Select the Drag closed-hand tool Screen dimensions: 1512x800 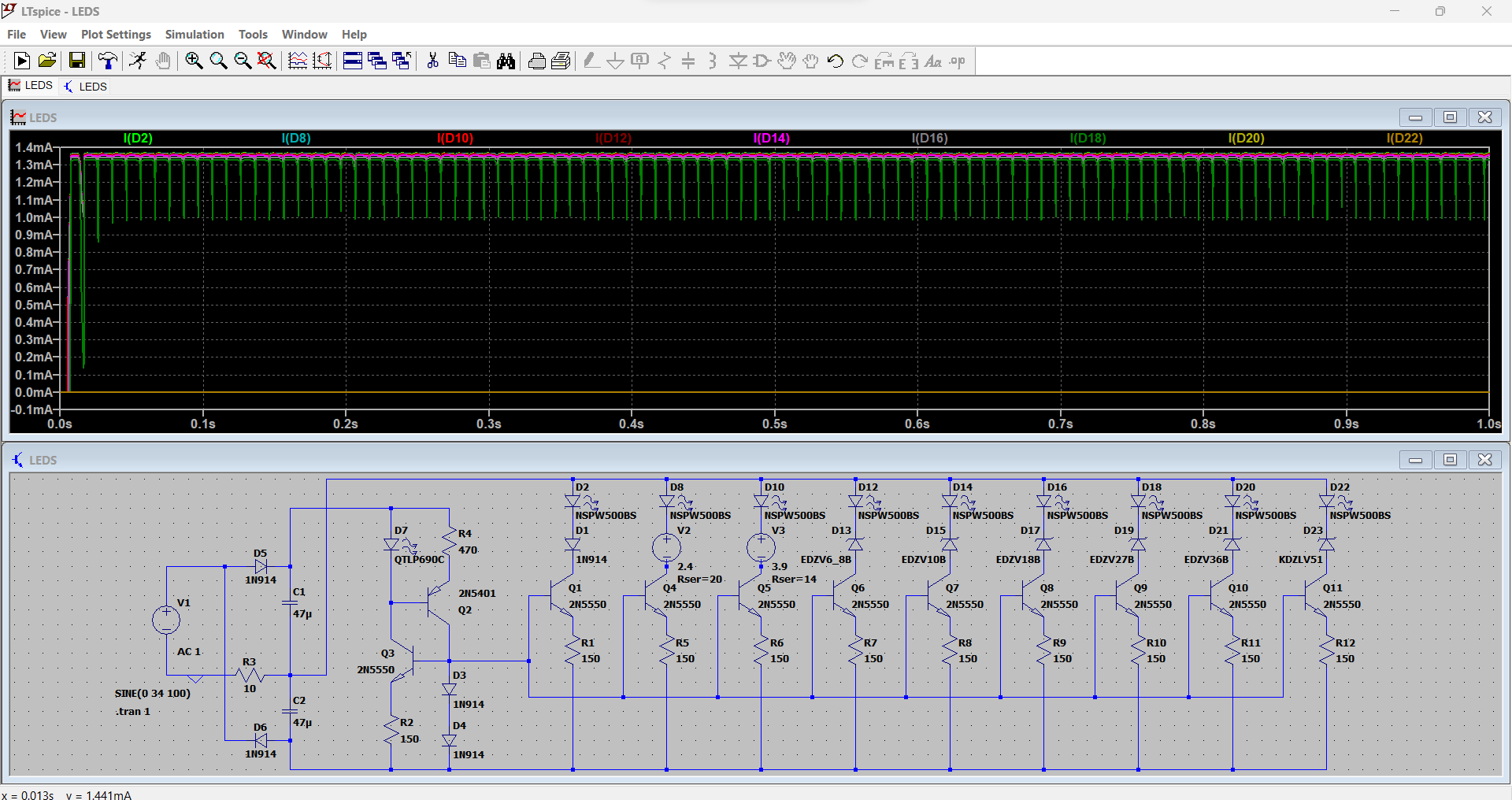(811, 61)
